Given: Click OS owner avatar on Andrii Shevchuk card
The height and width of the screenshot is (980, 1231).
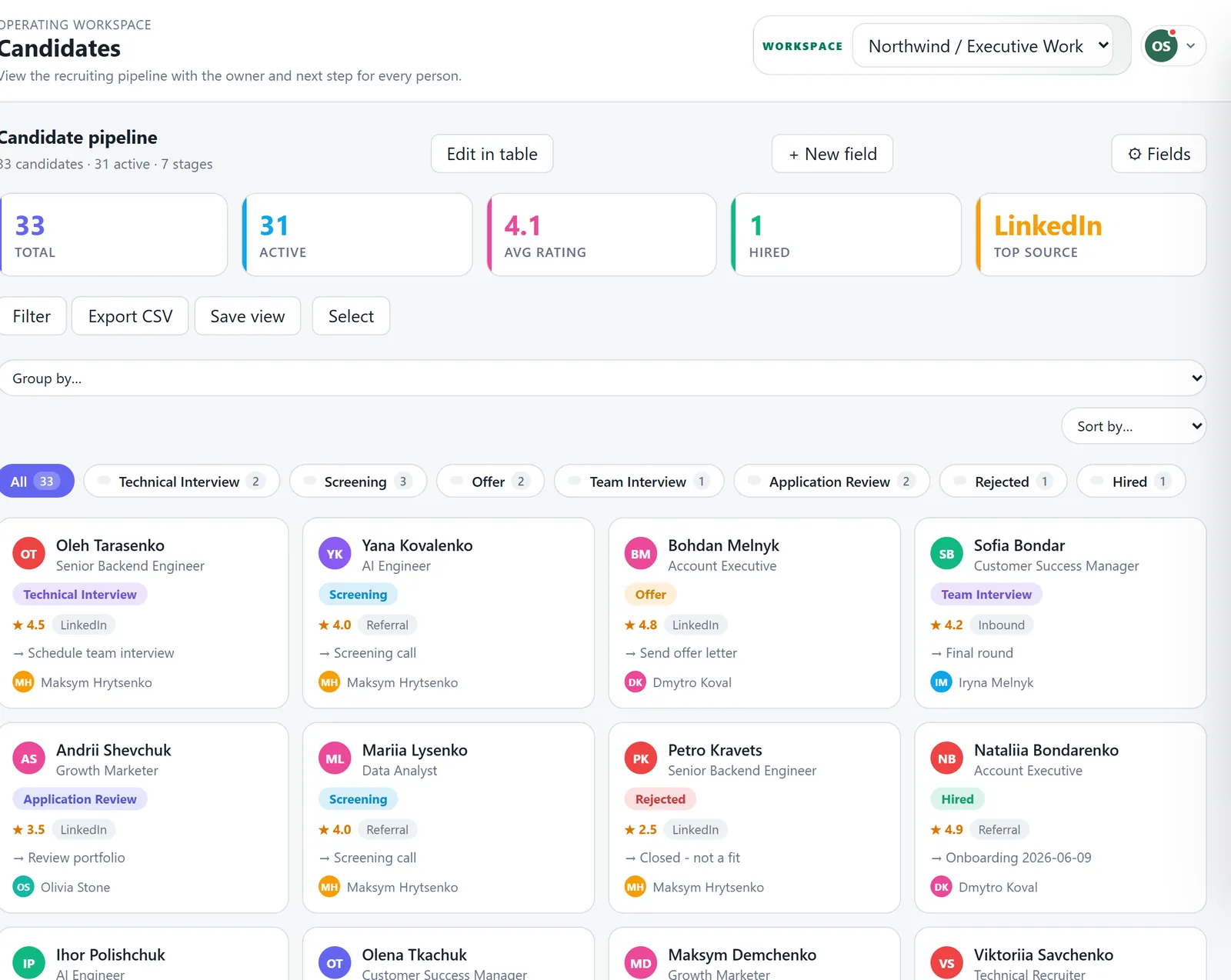Looking at the screenshot, I should [24, 887].
